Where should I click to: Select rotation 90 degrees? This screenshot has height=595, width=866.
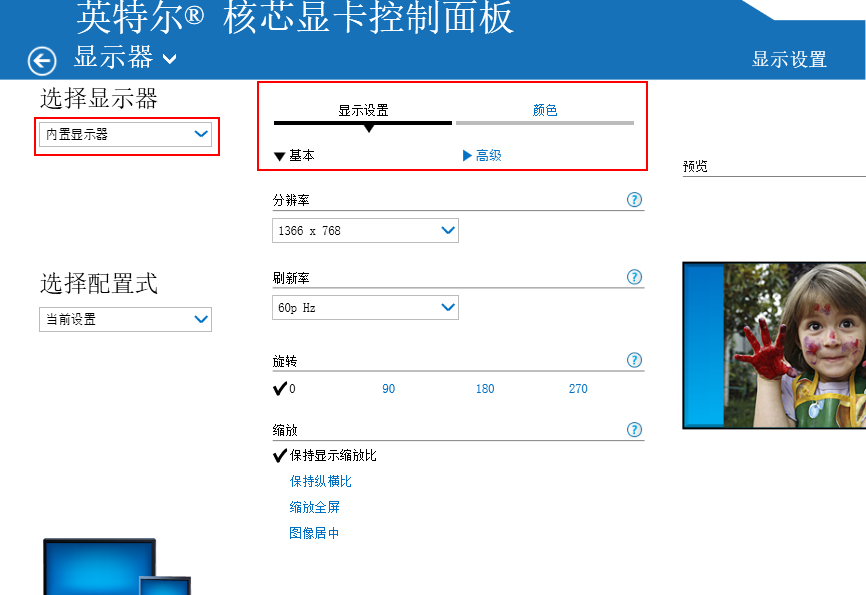388,389
